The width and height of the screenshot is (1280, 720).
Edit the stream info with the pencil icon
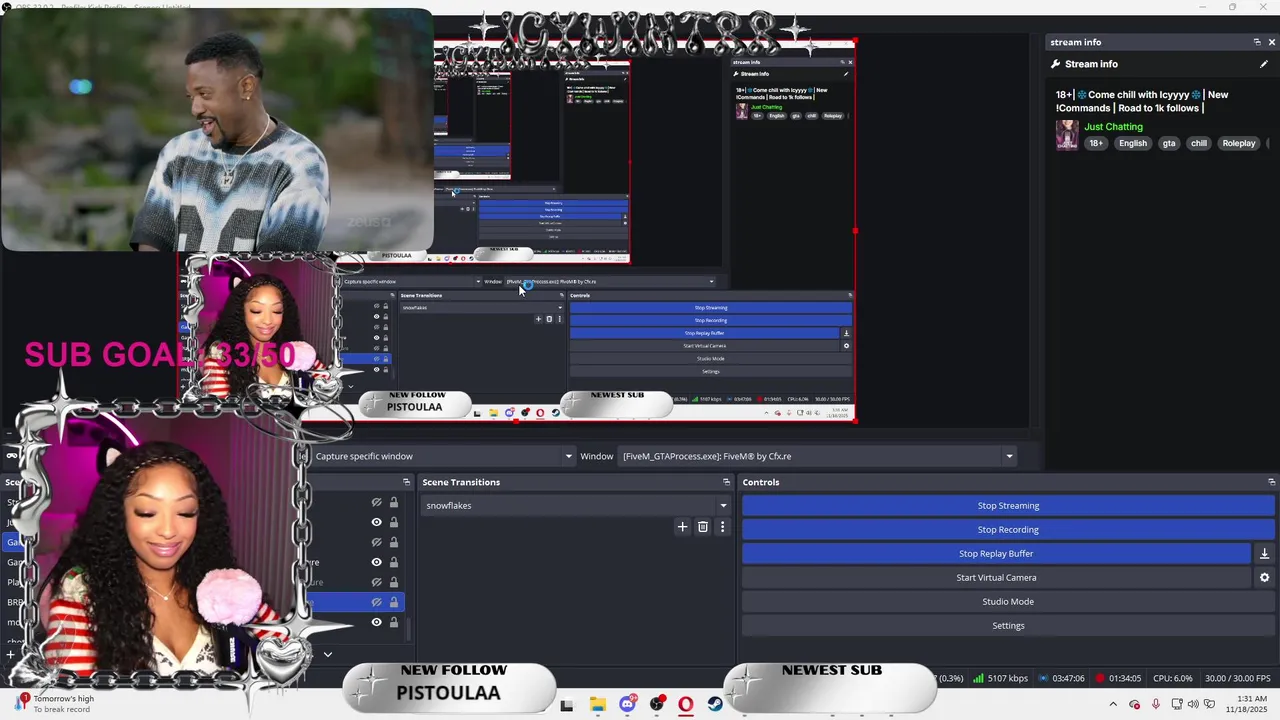tap(1264, 64)
